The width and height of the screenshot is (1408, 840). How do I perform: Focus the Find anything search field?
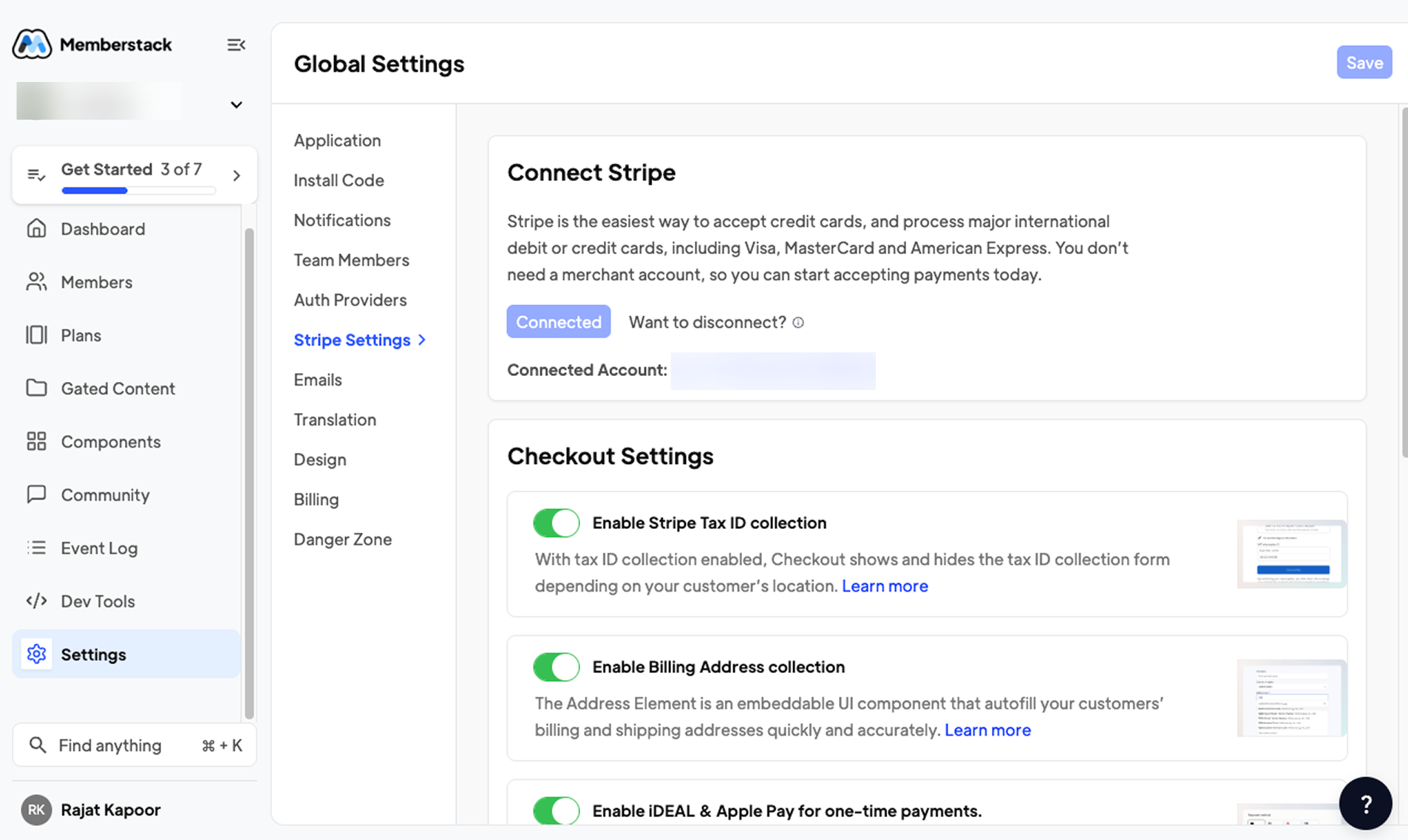pyautogui.click(x=135, y=745)
